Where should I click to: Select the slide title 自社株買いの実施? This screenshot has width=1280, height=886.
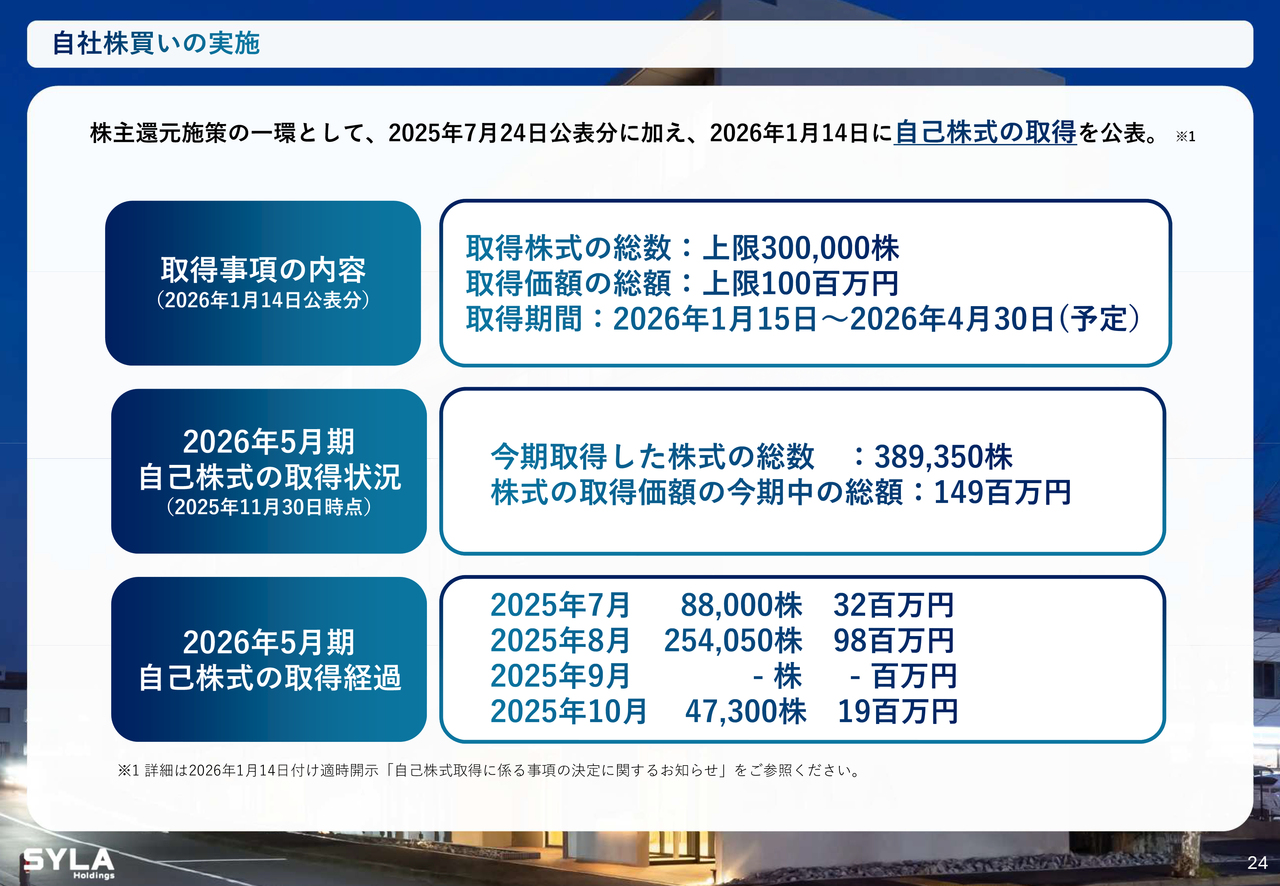pyautogui.click(x=155, y=44)
